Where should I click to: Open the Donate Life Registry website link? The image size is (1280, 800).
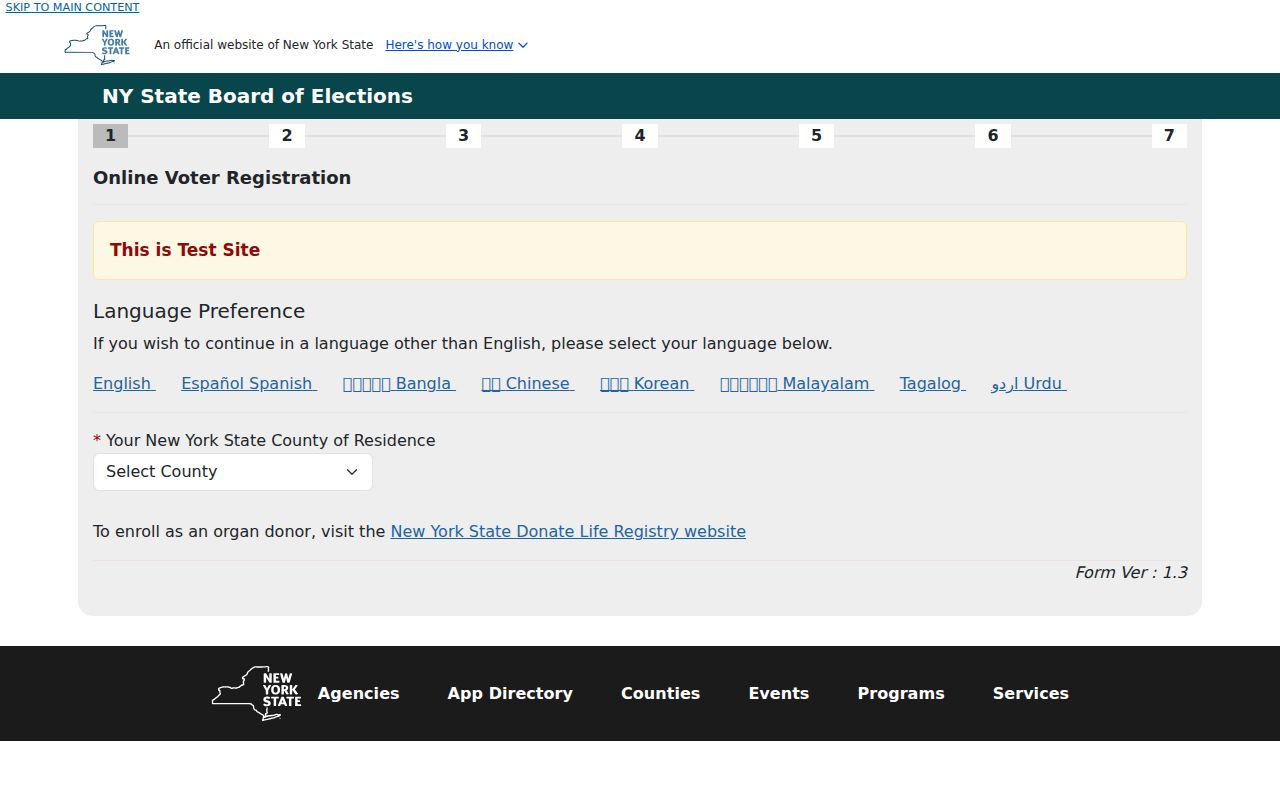point(568,531)
